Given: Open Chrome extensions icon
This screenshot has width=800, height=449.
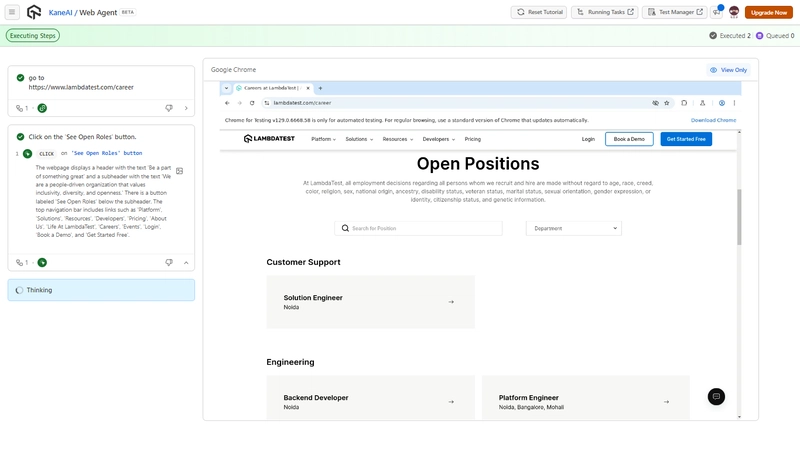Looking at the screenshot, I should click(684, 103).
